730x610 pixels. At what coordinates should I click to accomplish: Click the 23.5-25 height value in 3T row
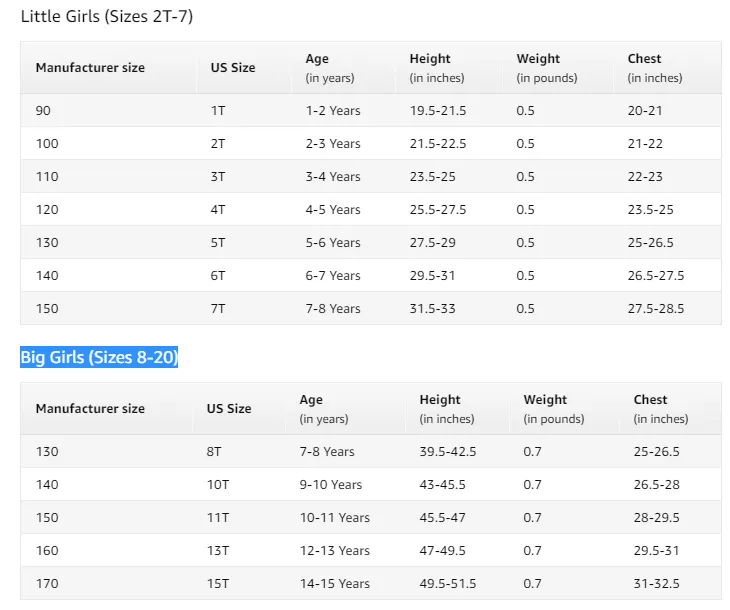point(433,176)
